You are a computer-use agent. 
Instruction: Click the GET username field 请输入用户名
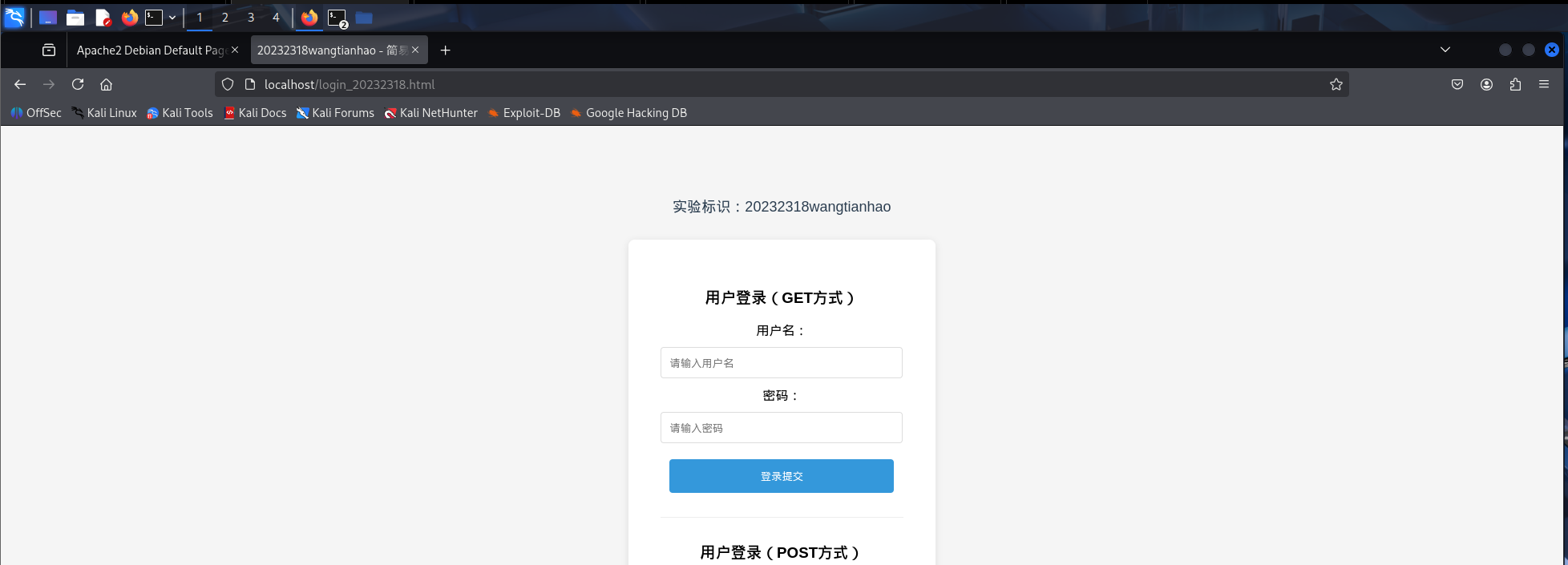pos(782,362)
